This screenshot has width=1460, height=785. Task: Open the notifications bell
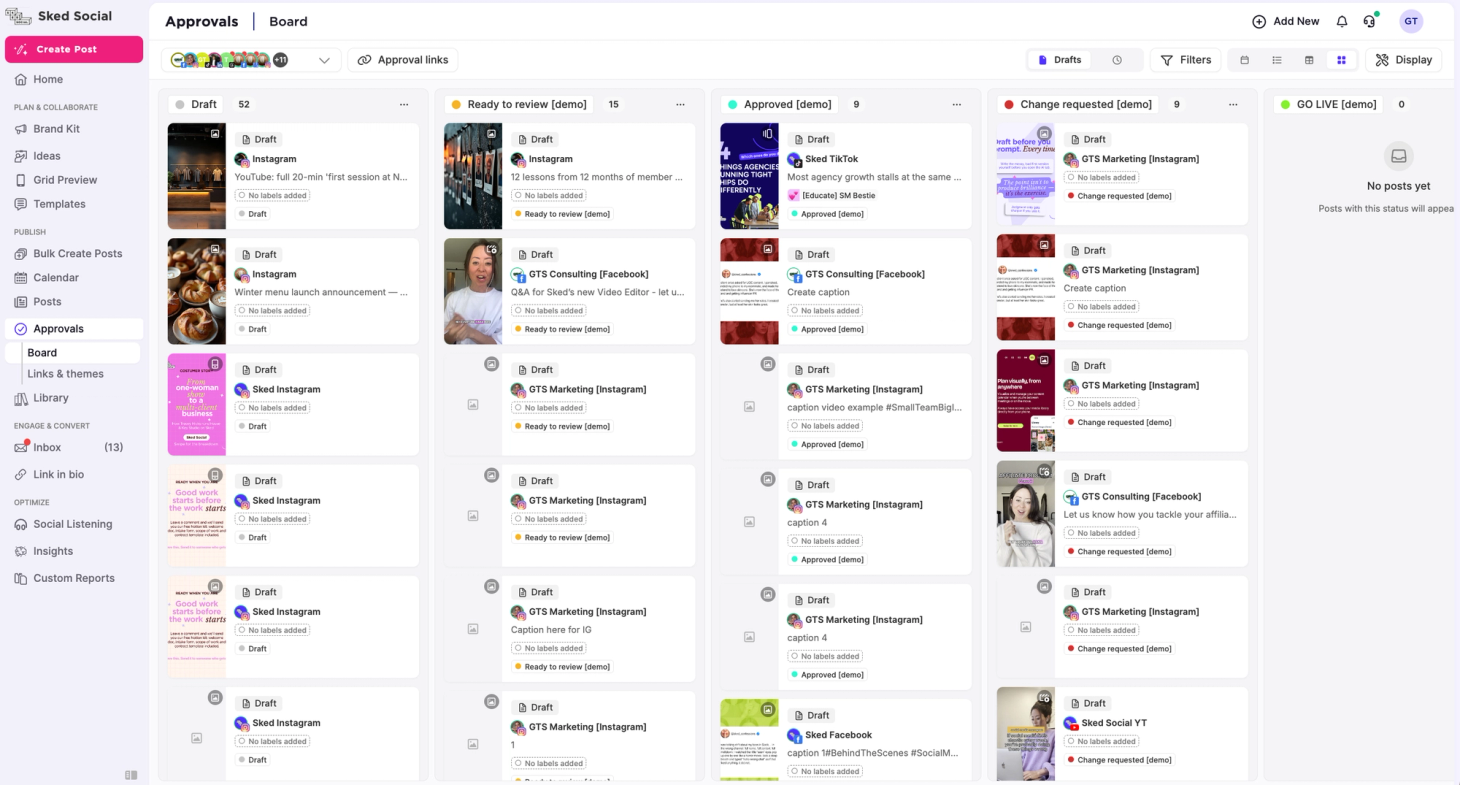[x=1342, y=21]
